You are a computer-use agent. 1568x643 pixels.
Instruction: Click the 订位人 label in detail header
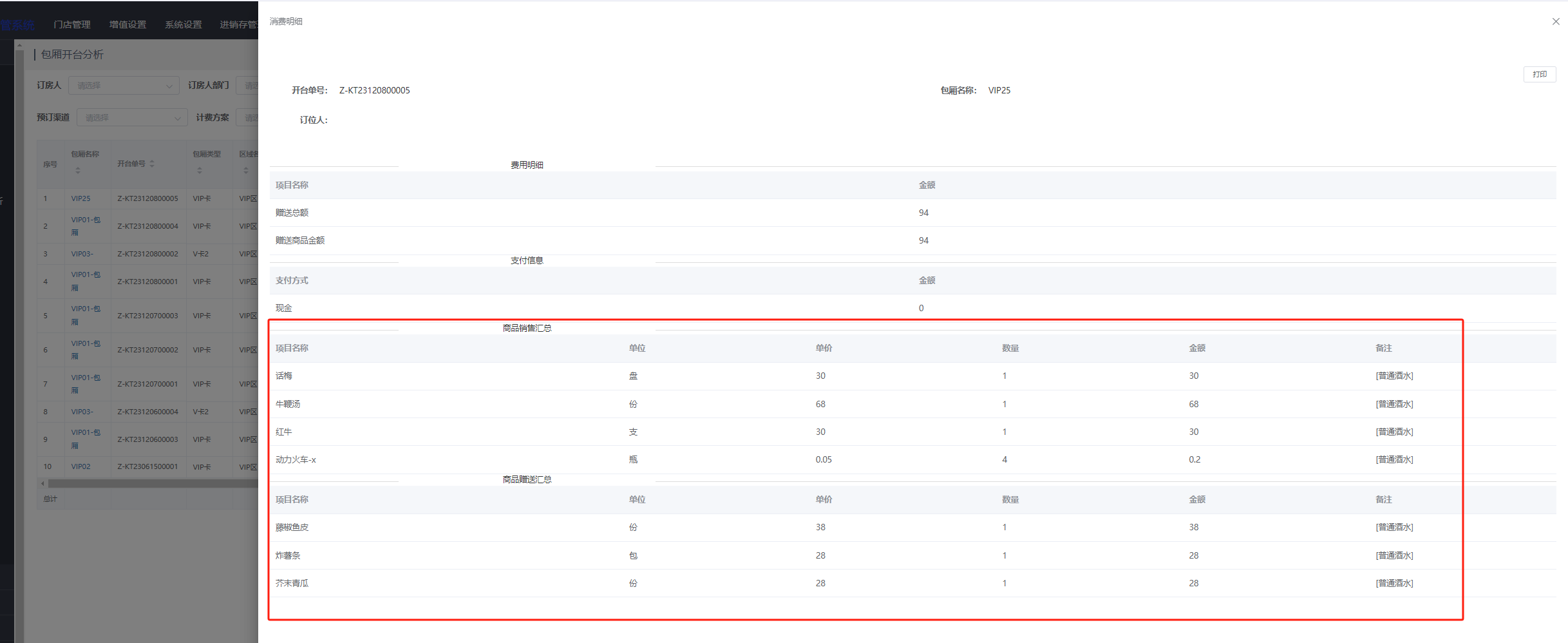point(314,120)
